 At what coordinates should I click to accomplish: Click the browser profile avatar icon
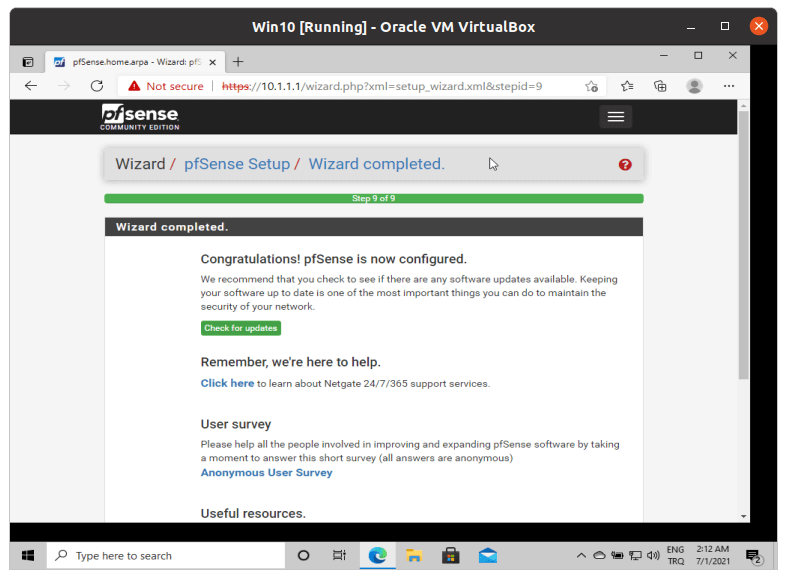click(694, 86)
